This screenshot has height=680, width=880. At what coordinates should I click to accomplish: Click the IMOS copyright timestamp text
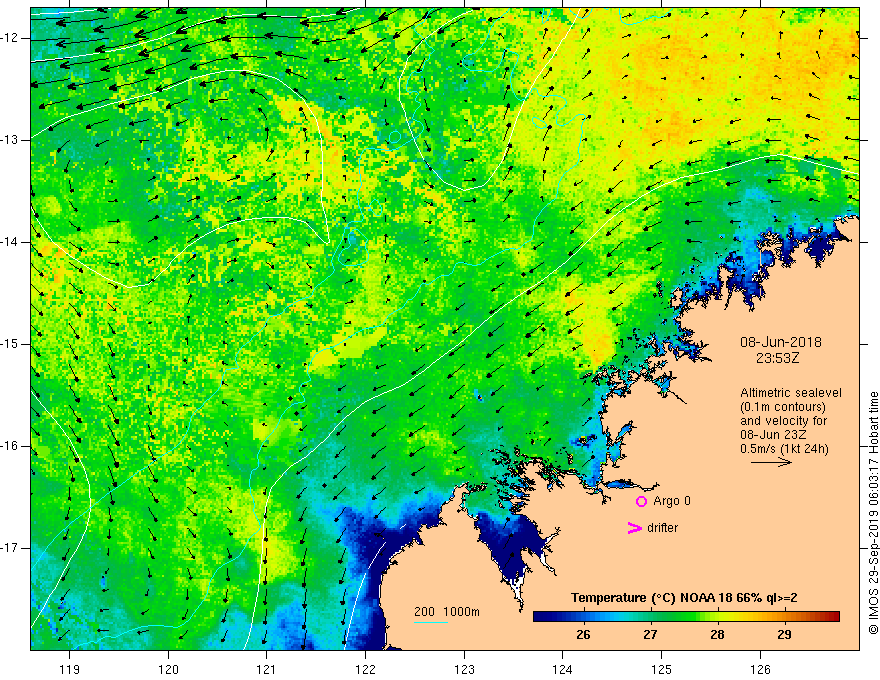click(x=873, y=513)
